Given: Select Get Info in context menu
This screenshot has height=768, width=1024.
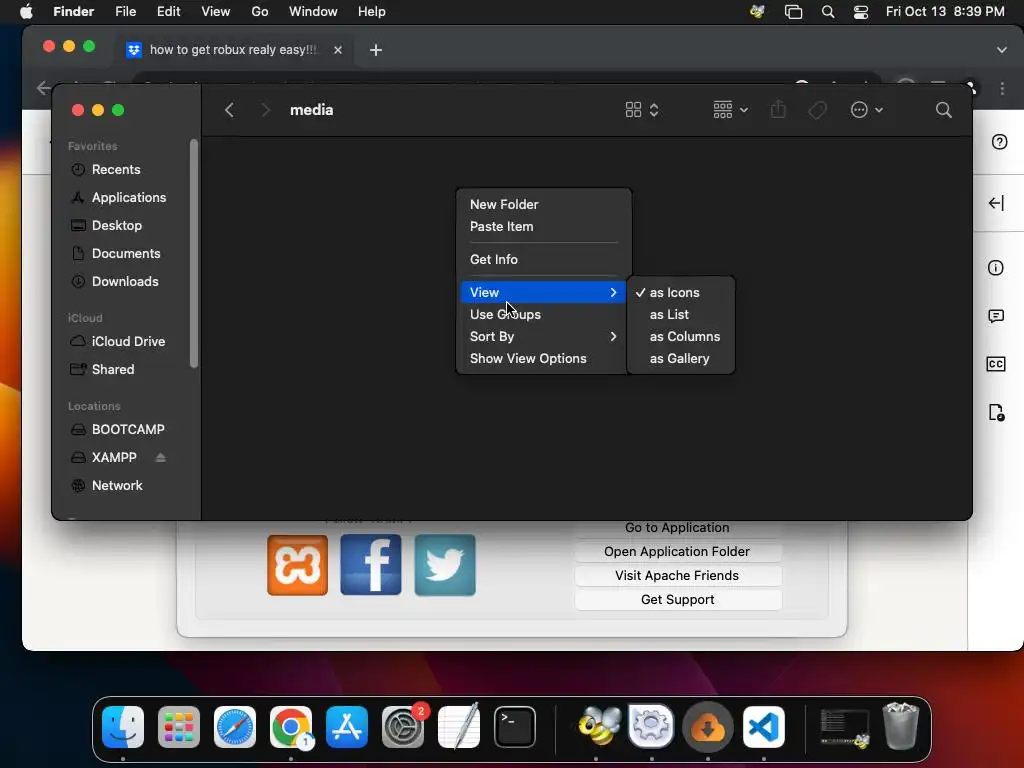Looking at the screenshot, I should [x=543, y=259].
